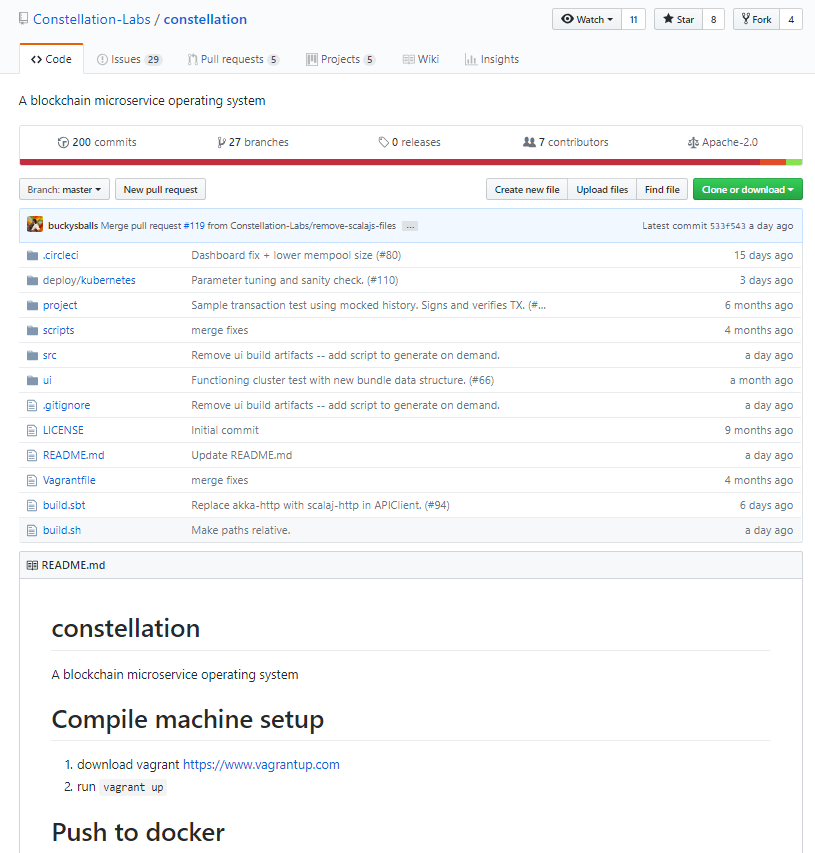Open the Branch: master dropdown
This screenshot has width=815, height=853.
(x=64, y=189)
